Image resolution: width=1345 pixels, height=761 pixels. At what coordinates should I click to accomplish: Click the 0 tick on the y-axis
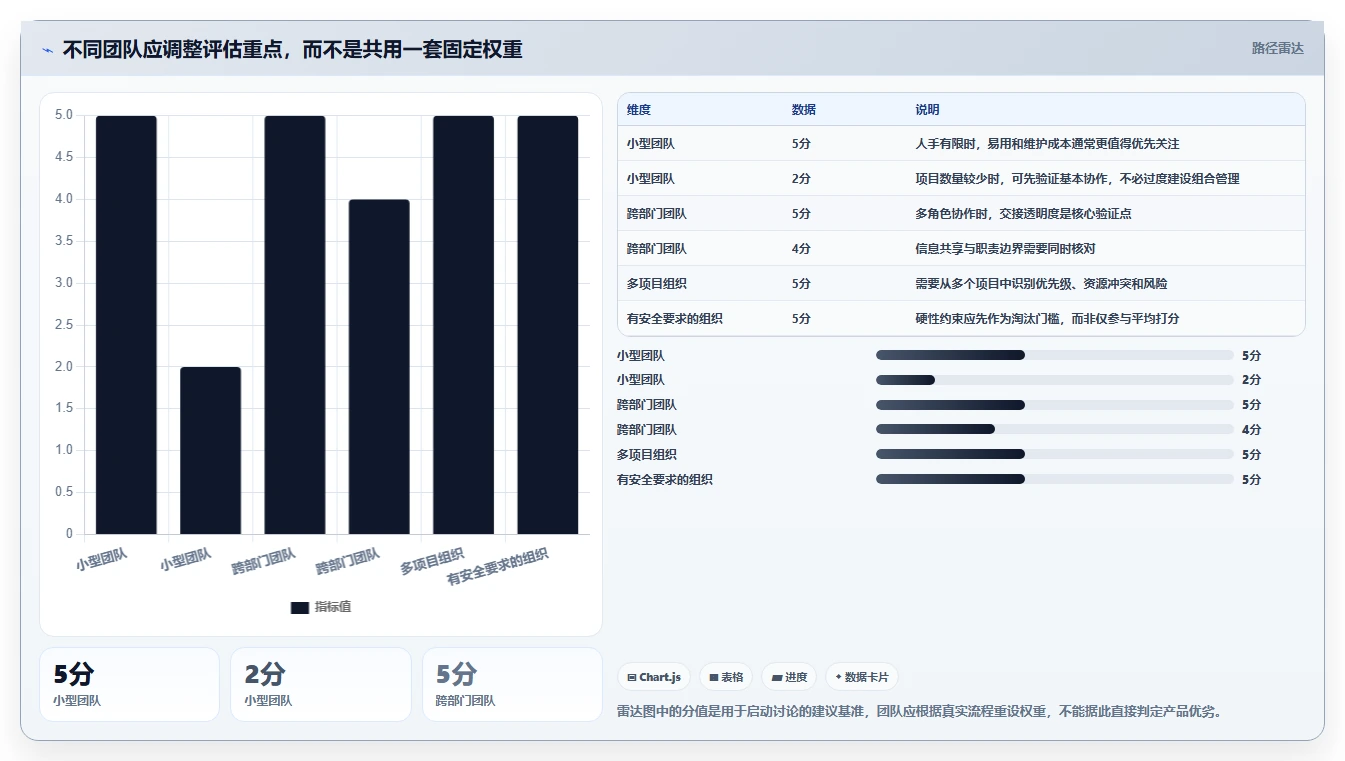[70, 534]
